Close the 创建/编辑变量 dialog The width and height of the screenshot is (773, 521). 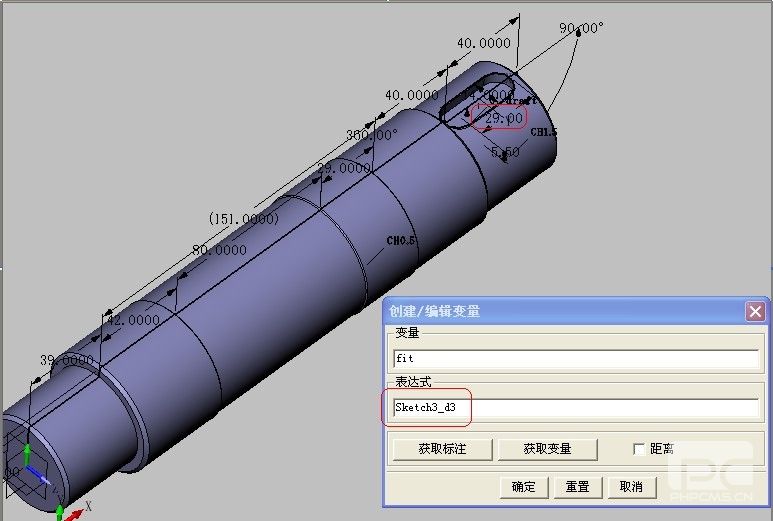click(755, 311)
